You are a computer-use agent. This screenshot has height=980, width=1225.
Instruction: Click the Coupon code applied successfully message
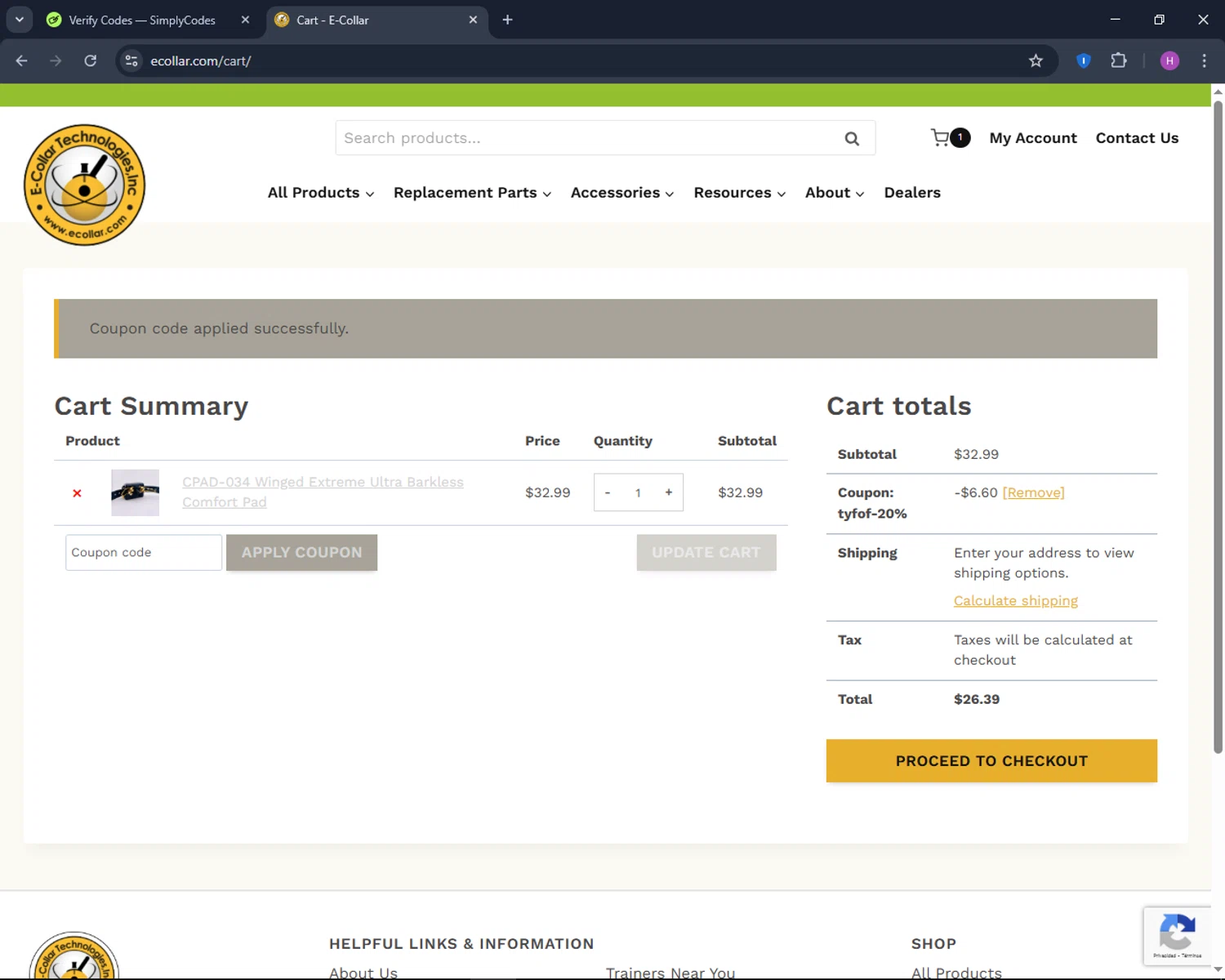pos(605,328)
